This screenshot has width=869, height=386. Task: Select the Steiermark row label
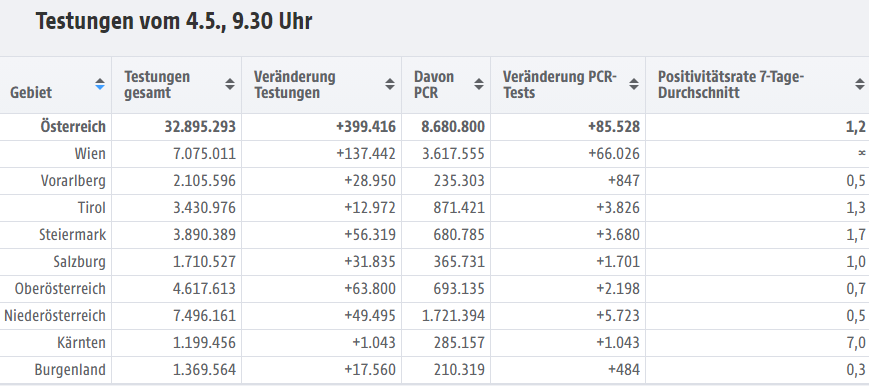point(73,235)
